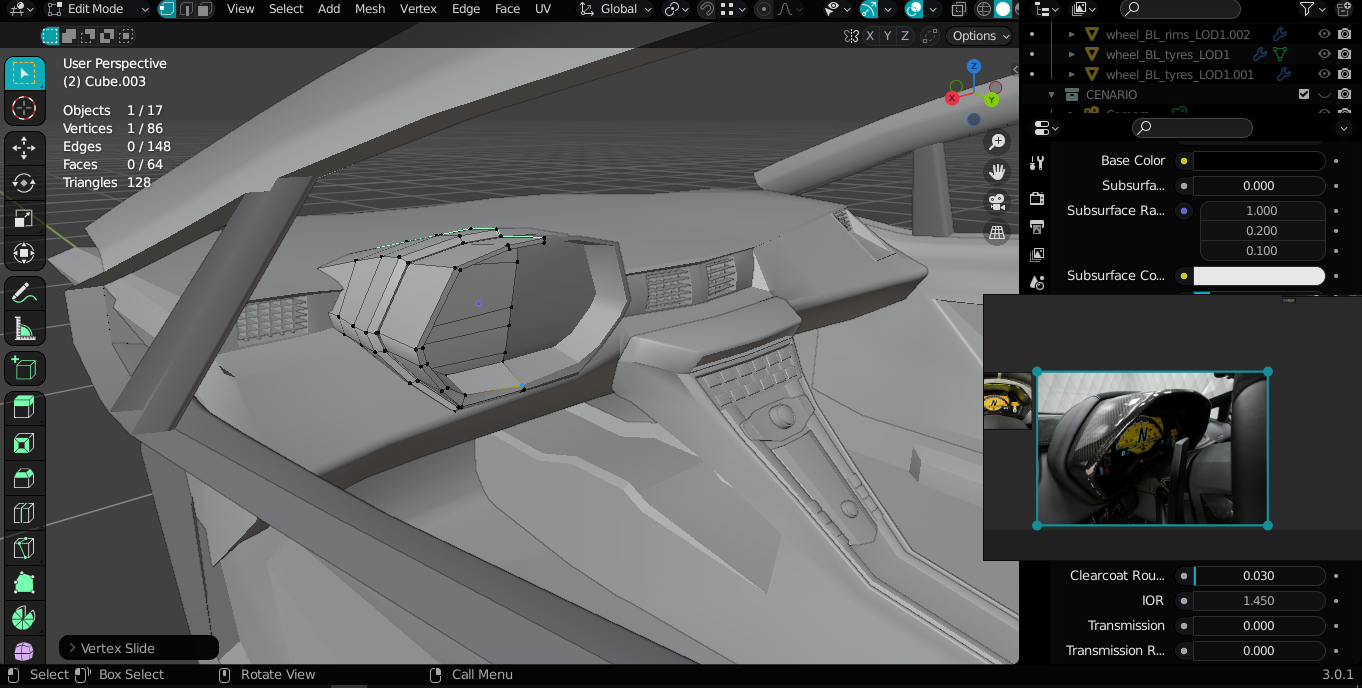
Task: Open the outliner filter dropdown
Action: pos(1312,9)
